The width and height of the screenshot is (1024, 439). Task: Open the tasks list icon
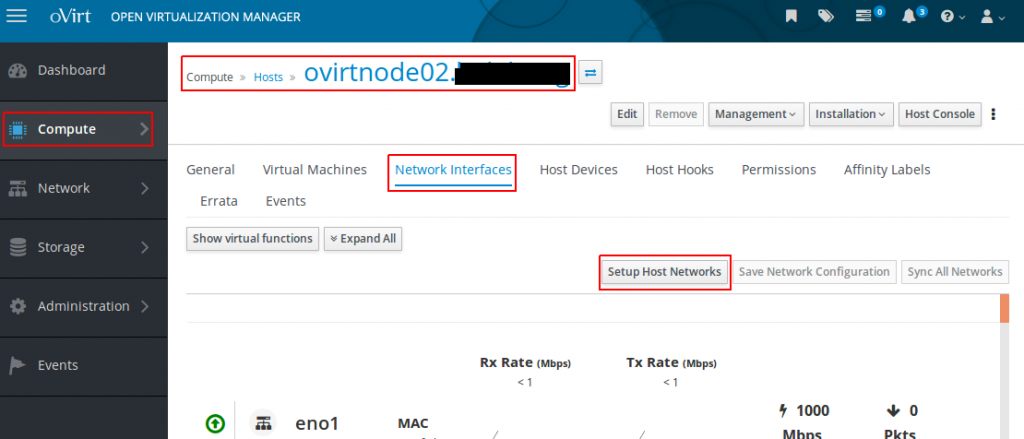(x=864, y=17)
